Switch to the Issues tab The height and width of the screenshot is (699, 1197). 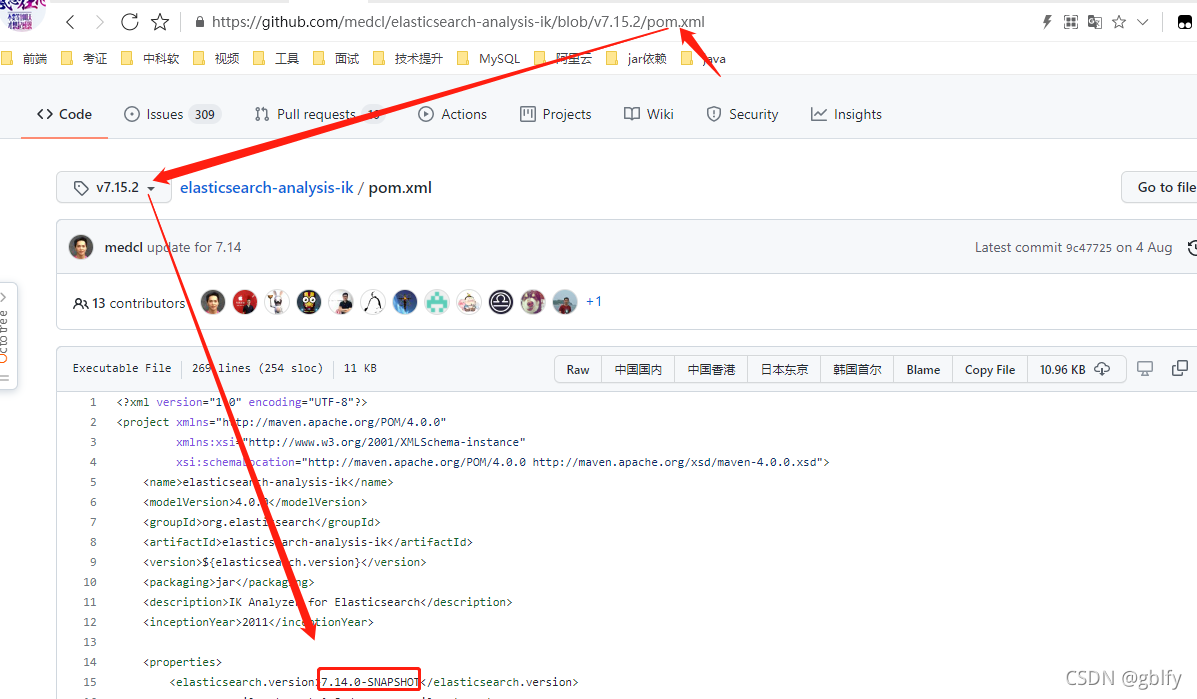(x=172, y=114)
